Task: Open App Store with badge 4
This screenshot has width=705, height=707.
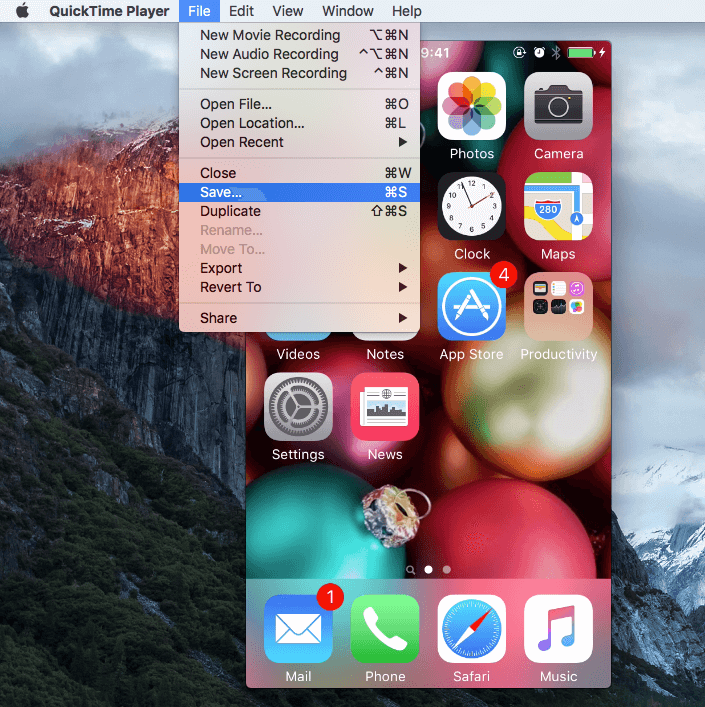Action: [471, 306]
